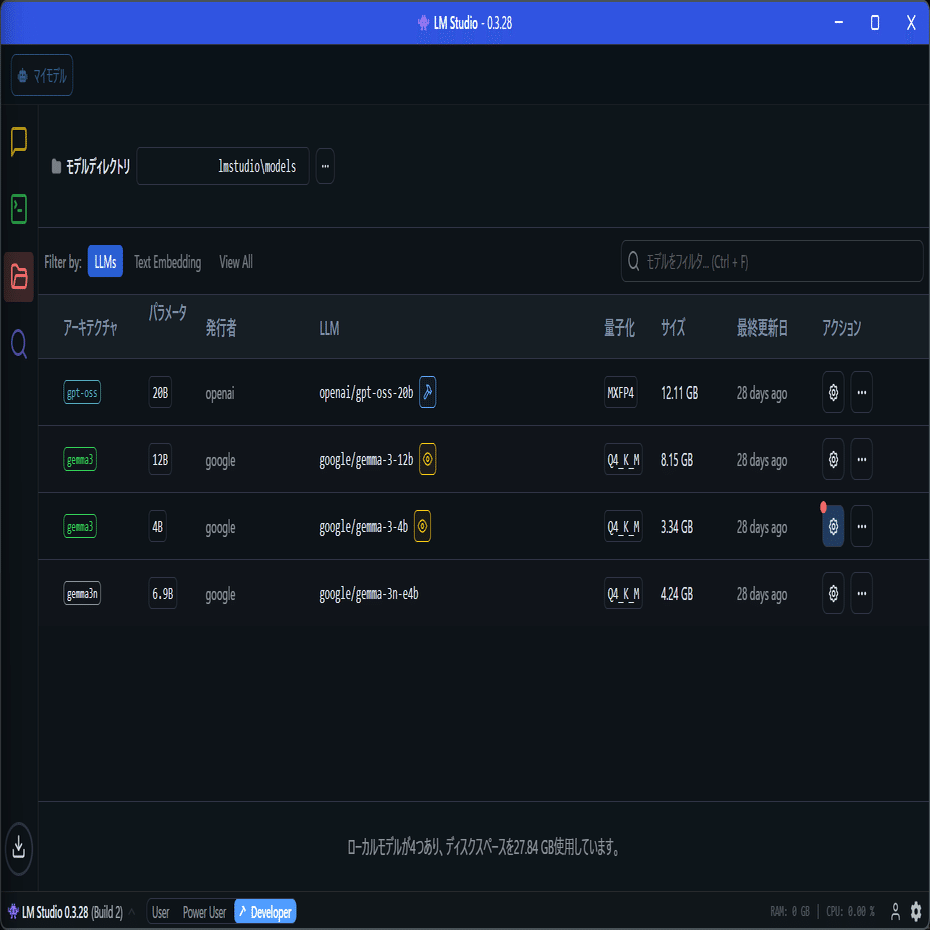Click the RAM usage indicator
This screenshot has width=930, height=930.
[x=789, y=912]
